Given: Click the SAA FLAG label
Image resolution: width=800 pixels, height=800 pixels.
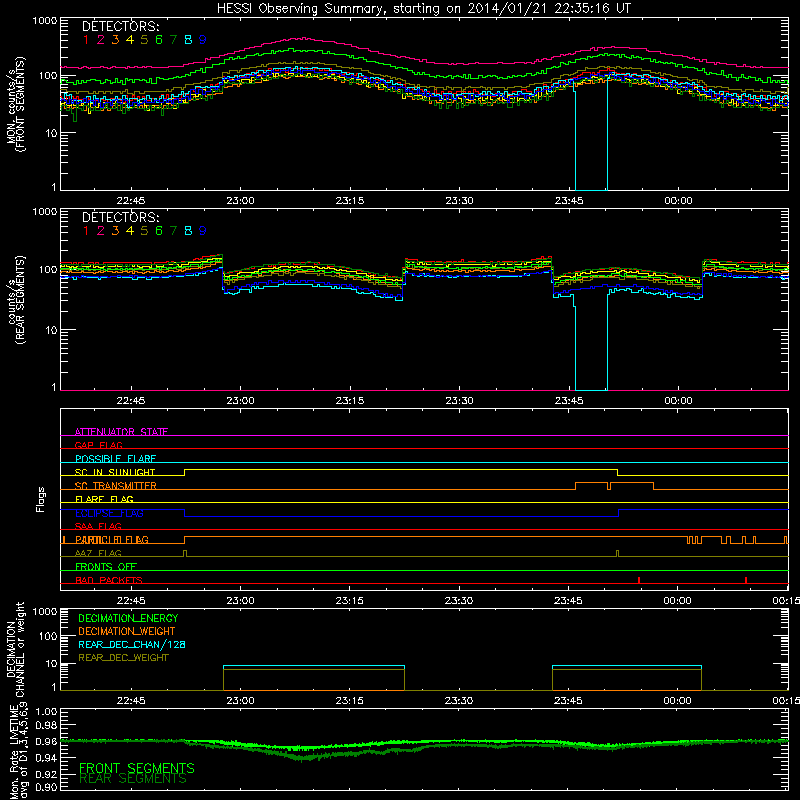Looking at the screenshot, I should tap(98, 527).
